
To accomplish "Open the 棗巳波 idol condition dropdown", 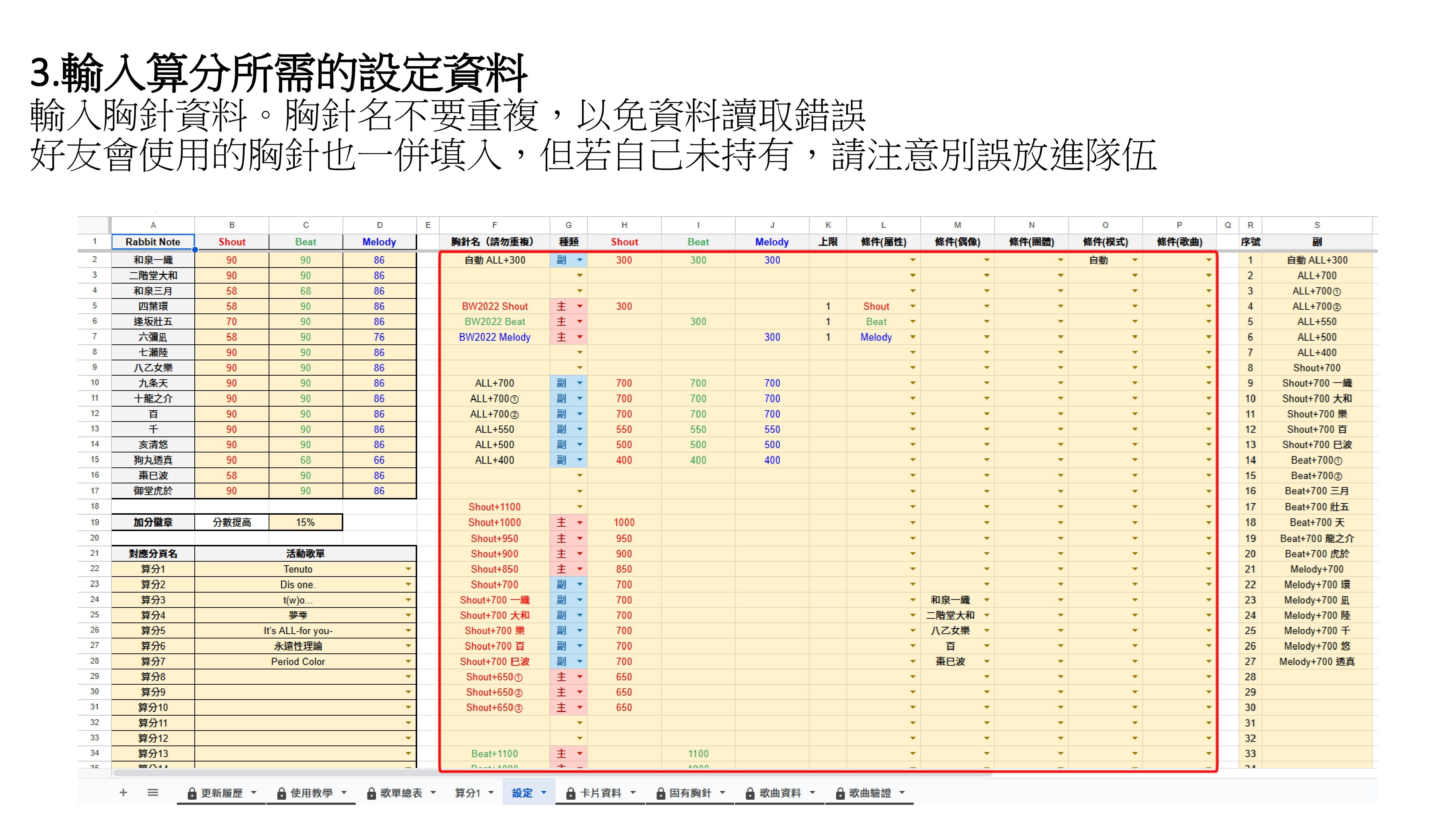I will click(x=986, y=661).
